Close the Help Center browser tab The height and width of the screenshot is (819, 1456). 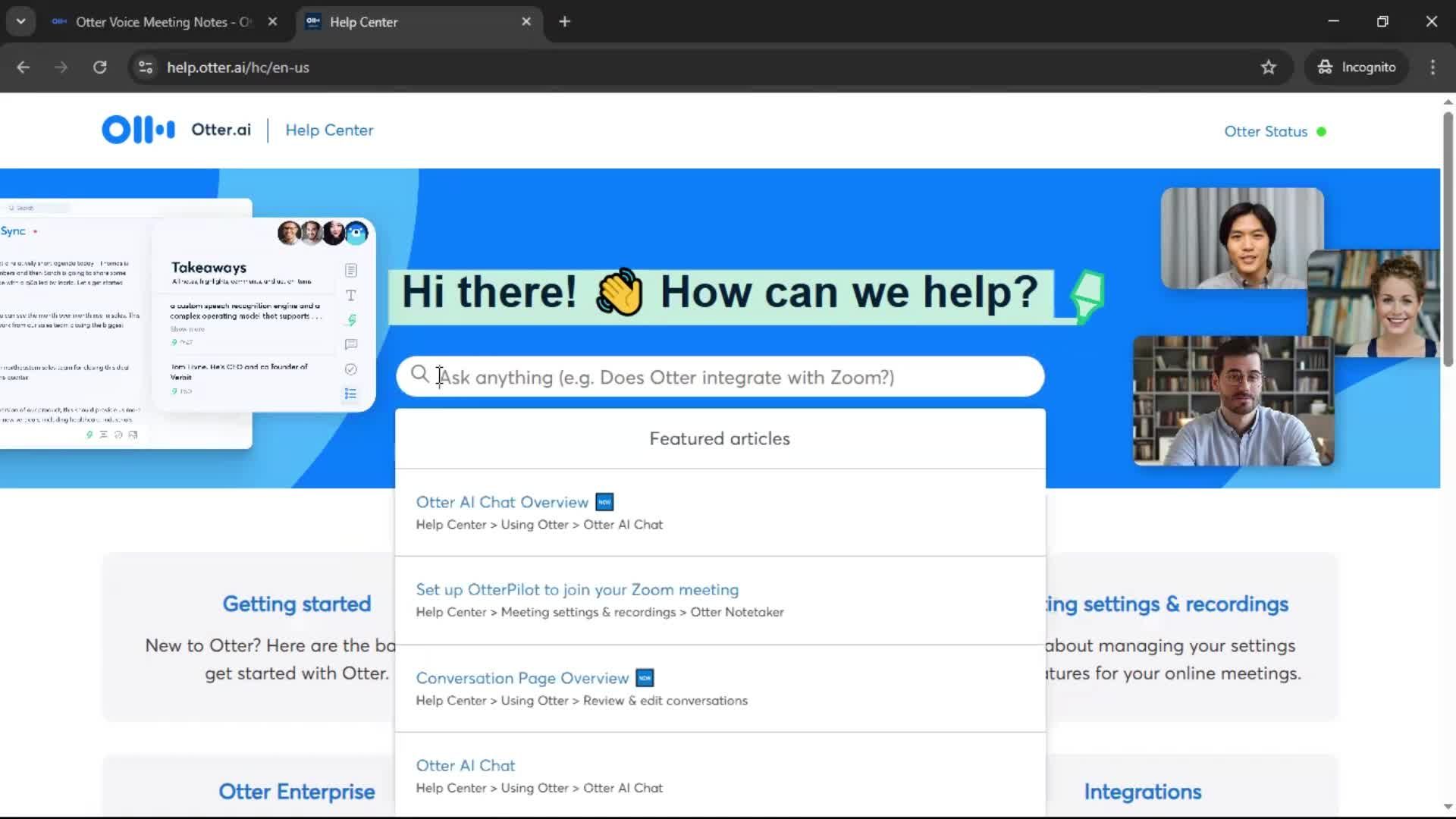coord(526,22)
